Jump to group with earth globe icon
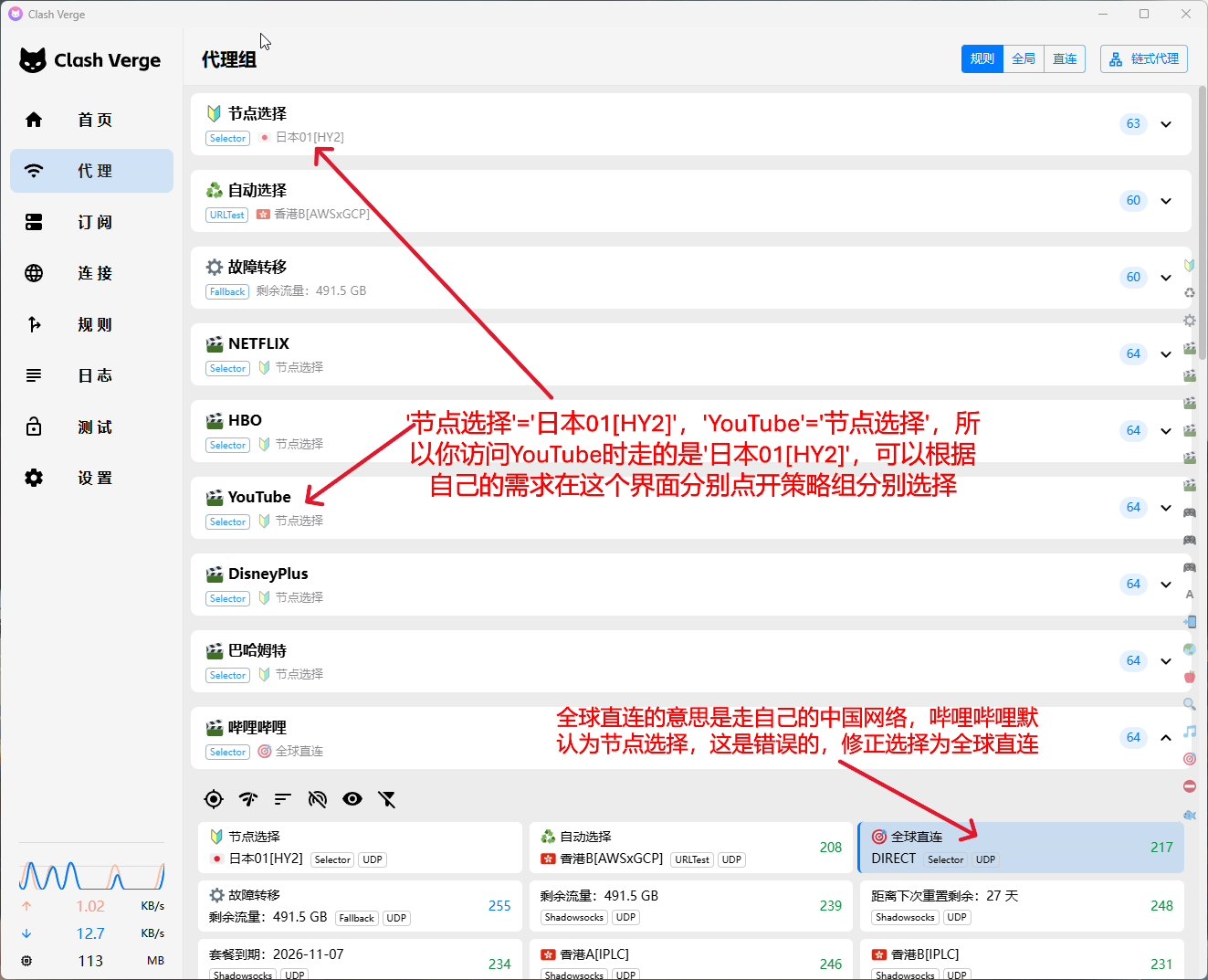 [1189, 649]
